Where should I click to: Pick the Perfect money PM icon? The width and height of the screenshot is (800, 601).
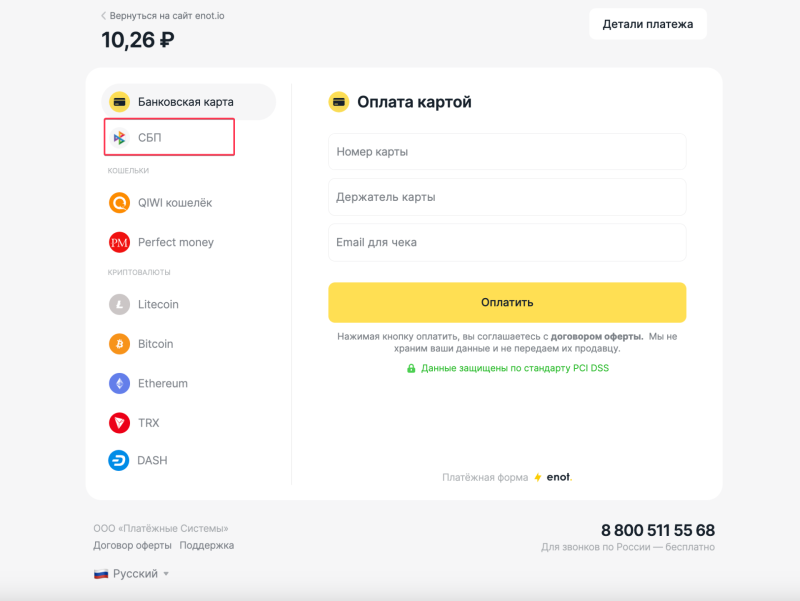[x=119, y=242]
